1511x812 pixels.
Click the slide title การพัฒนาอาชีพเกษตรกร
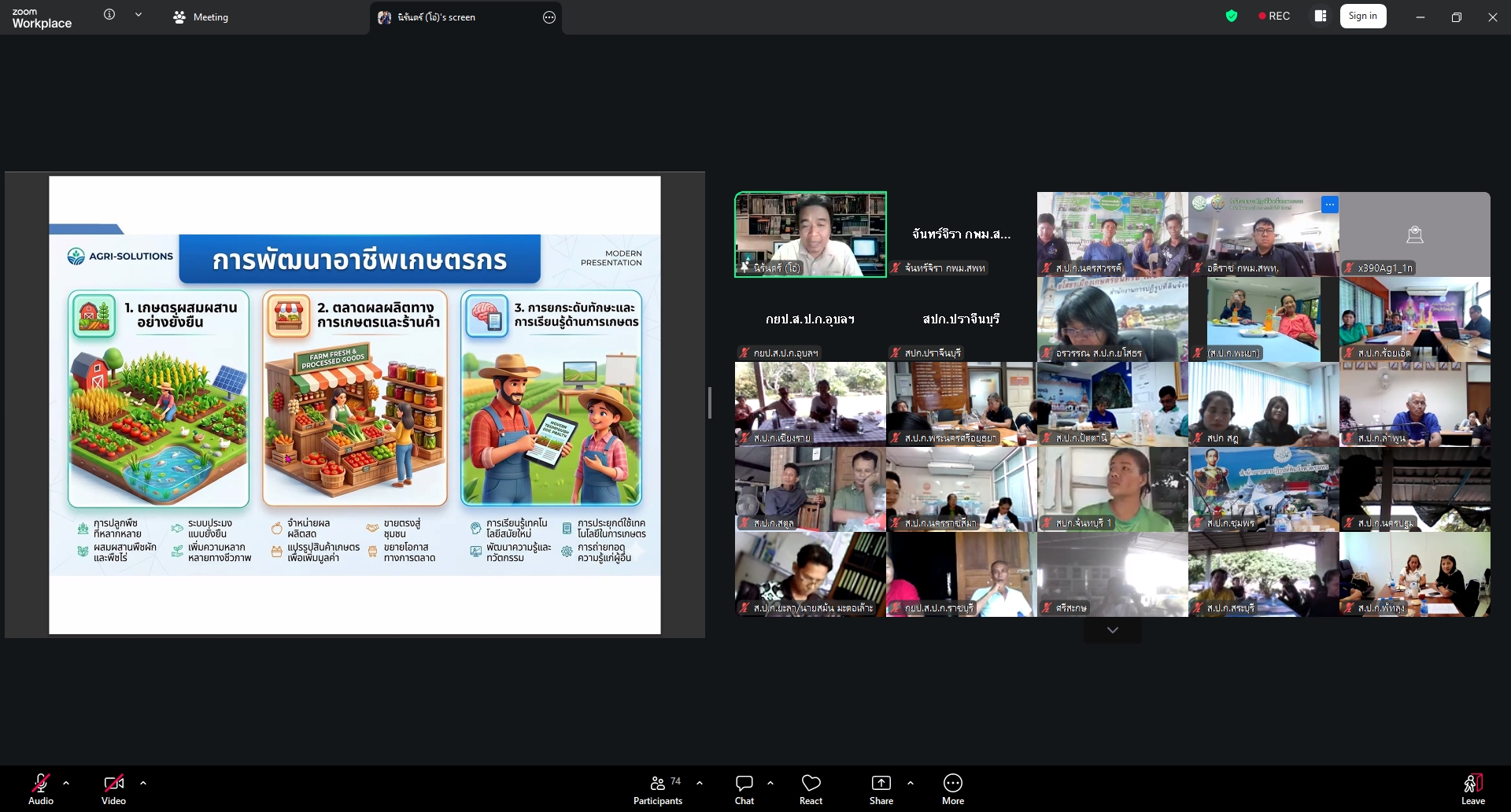click(x=360, y=260)
